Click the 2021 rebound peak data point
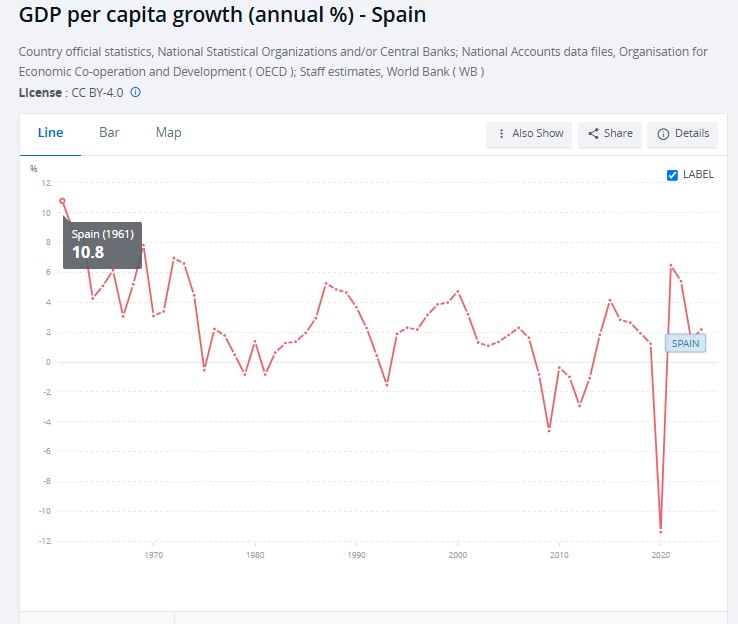Viewport: 738px width, 624px height. click(x=671, y=265)
